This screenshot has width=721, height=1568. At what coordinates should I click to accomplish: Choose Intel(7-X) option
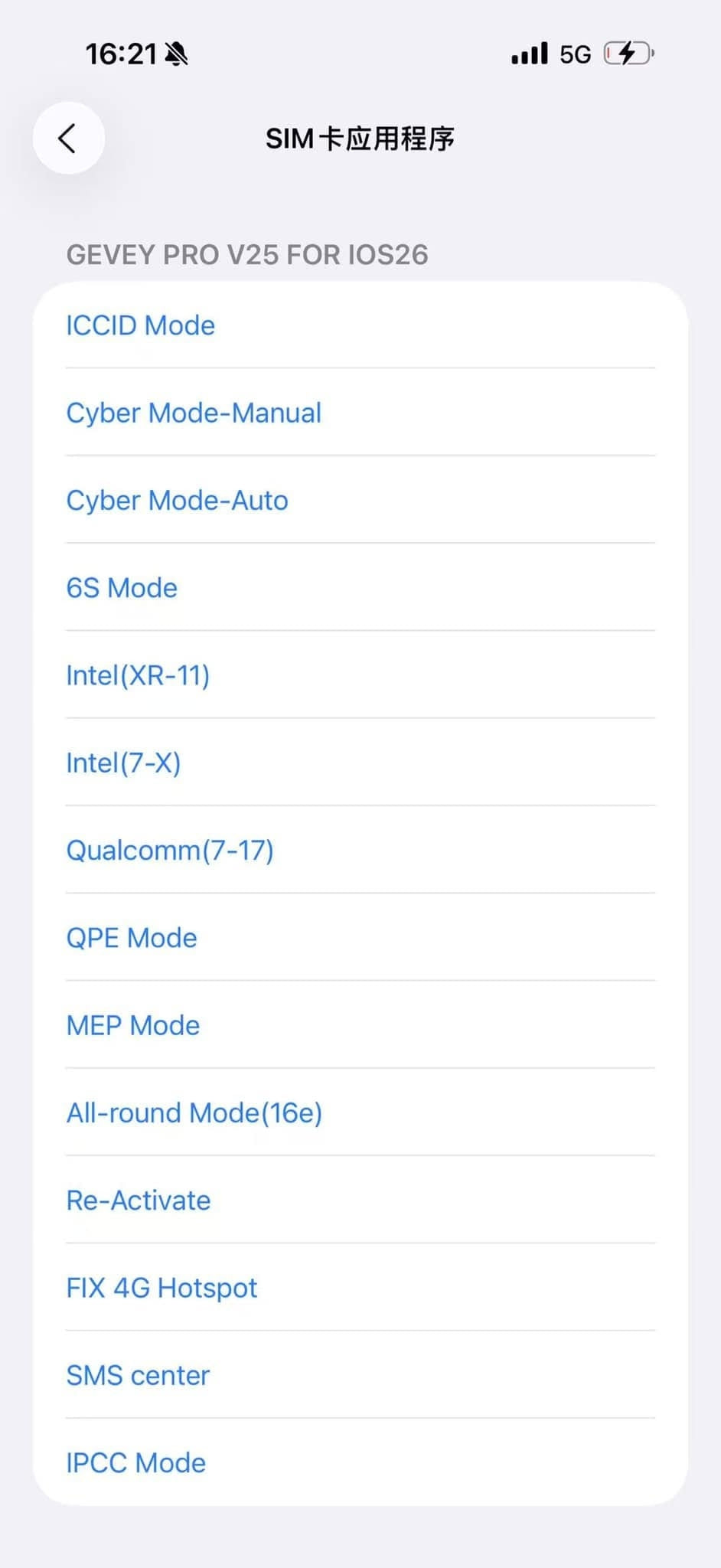click(124, 763)
